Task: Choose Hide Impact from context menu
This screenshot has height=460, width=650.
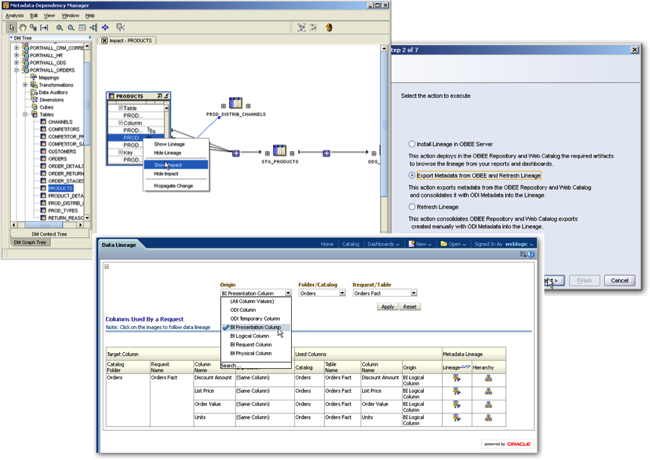Action: 176,174
